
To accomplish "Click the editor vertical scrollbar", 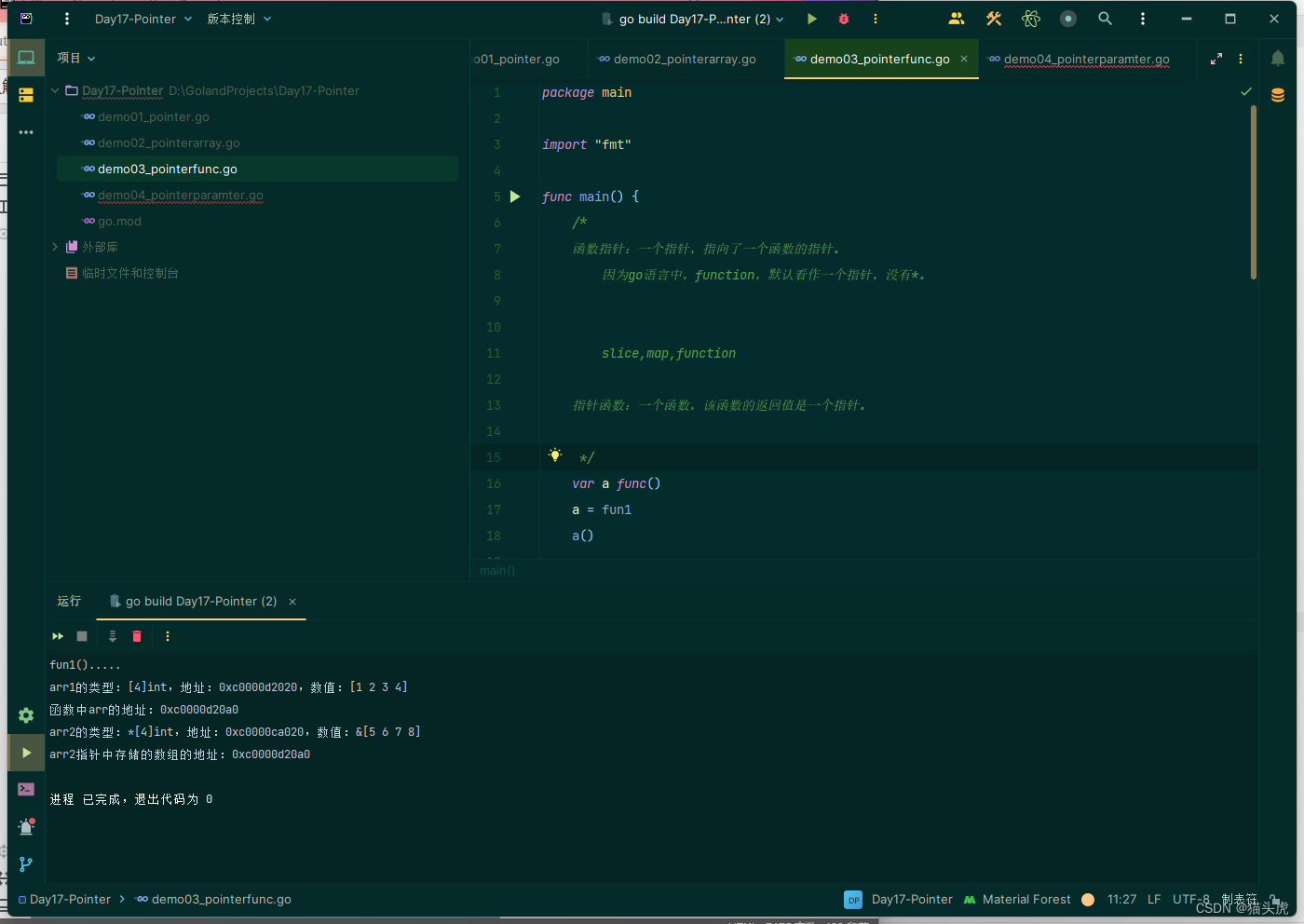I will [x=1254, y=192].
